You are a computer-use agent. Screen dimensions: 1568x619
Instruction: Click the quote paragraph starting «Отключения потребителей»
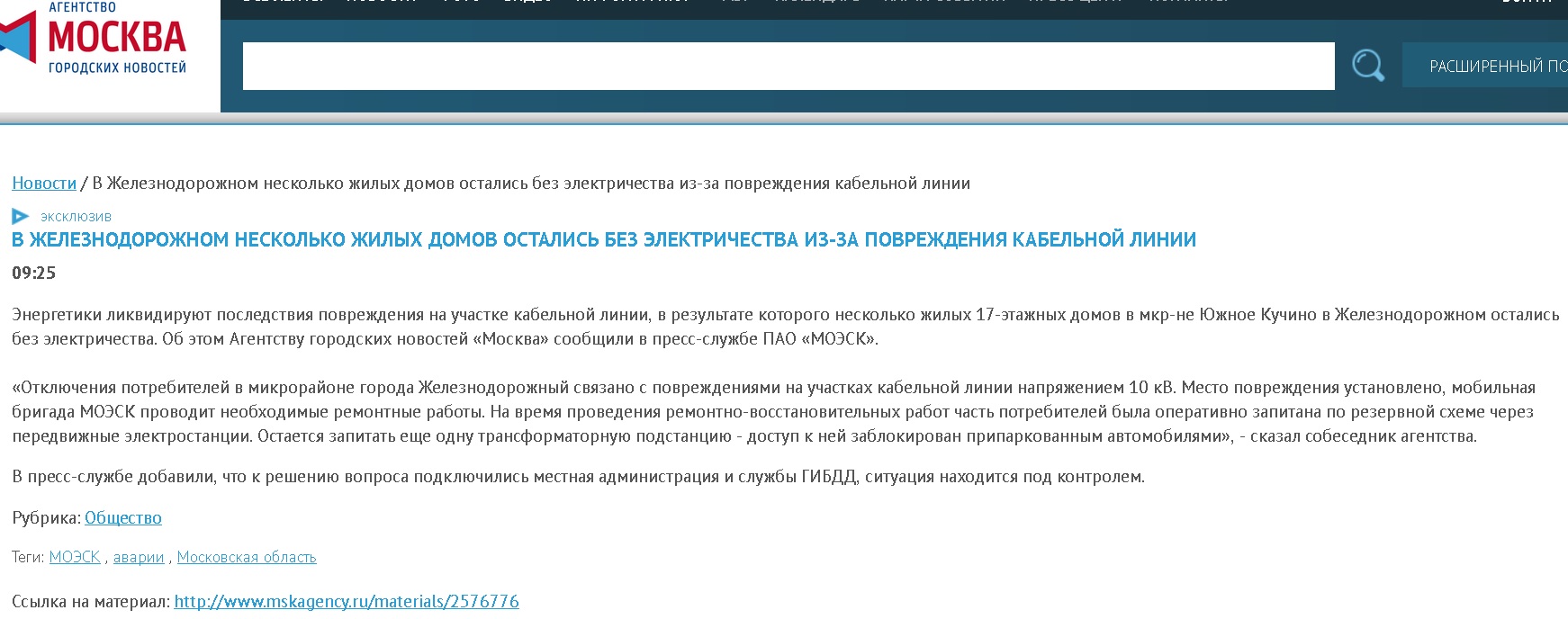pyautogui.click(x=774, y=412)
